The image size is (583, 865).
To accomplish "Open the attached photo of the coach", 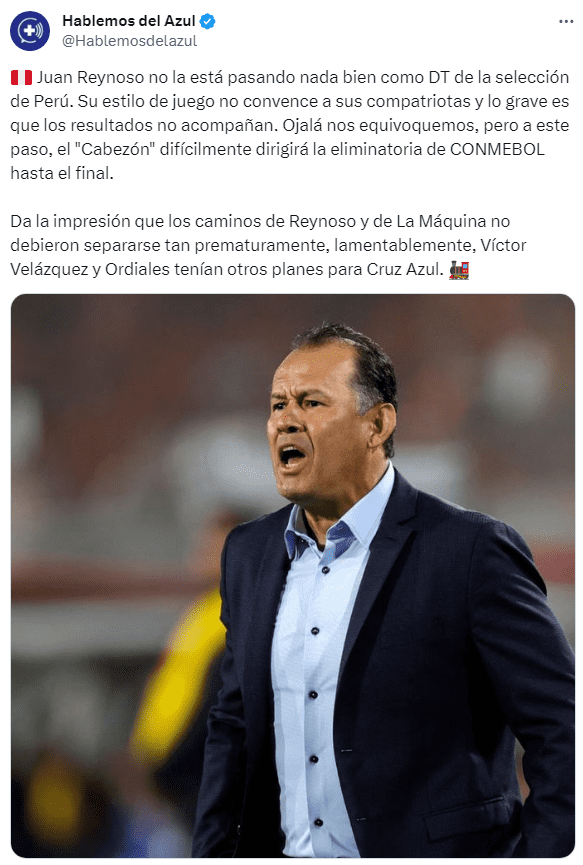I will point(293,575).
